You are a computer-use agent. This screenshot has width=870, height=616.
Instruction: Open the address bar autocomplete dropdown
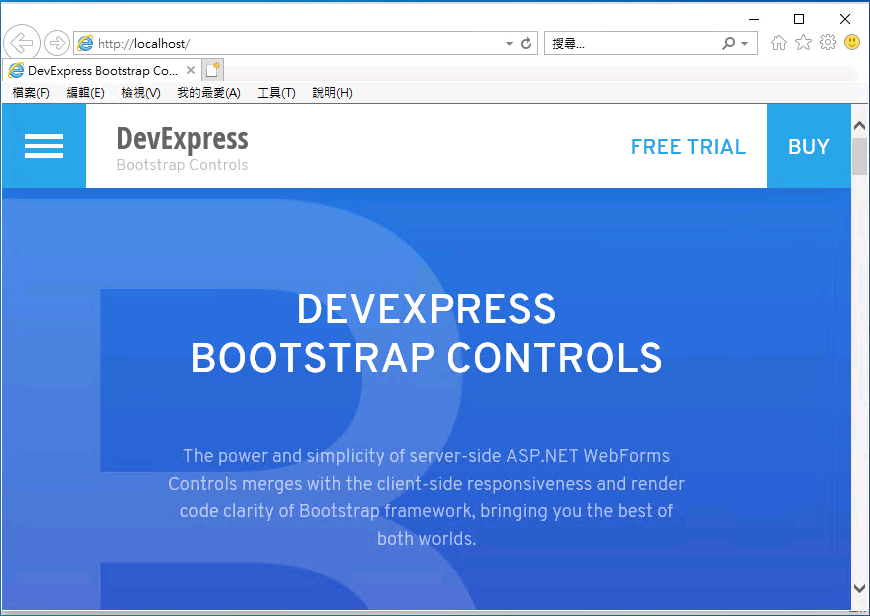[x=509, y=43]
